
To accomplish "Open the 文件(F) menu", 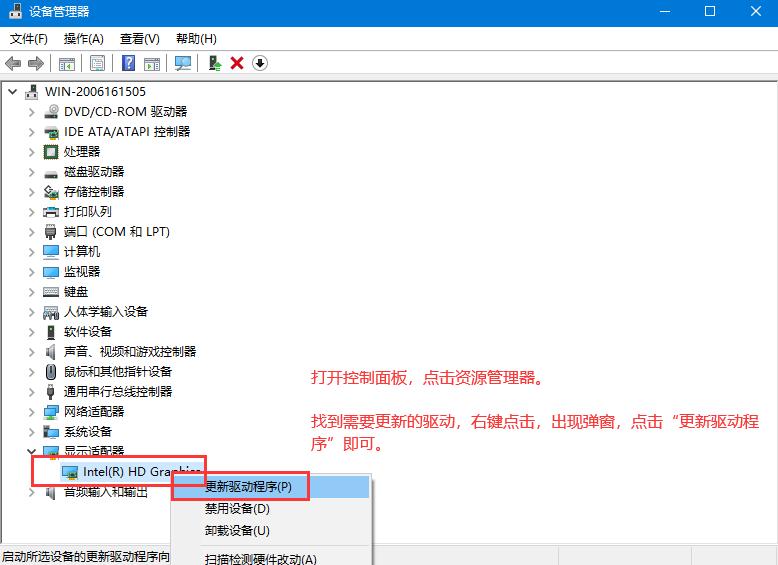I will pos(29,39).
